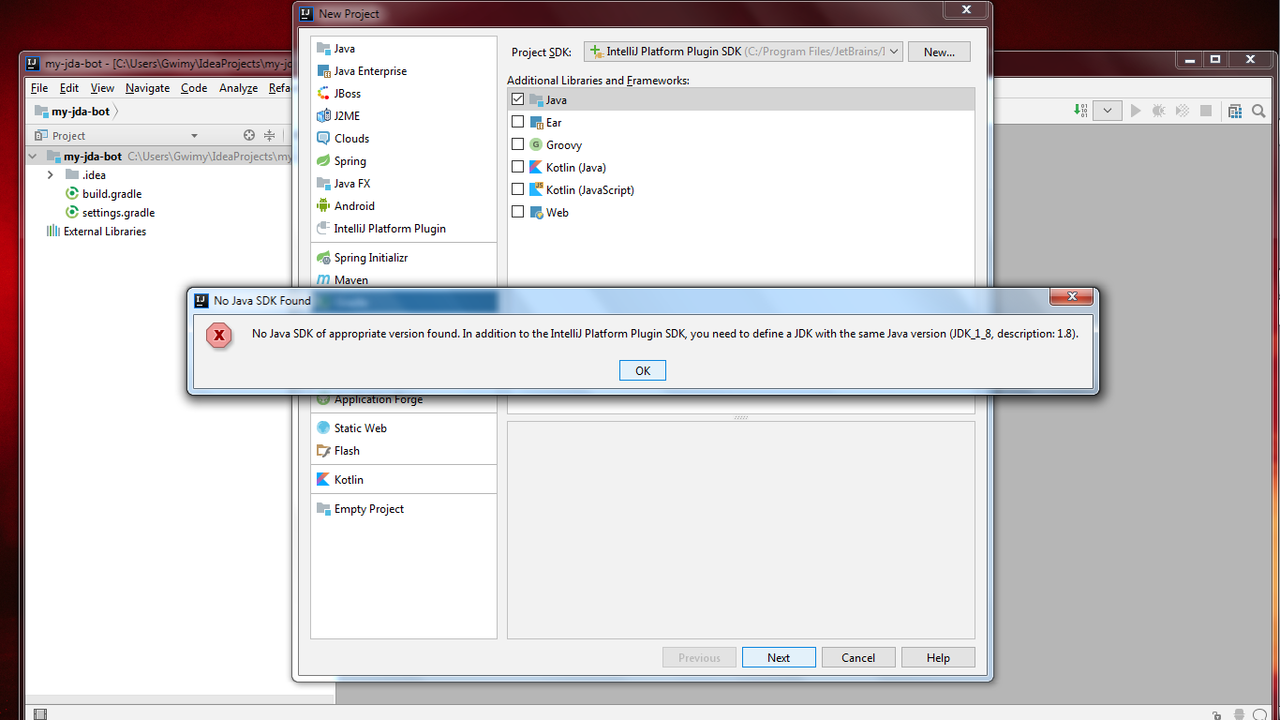Image resolution: width=1280 pixels, height=720 pixels.
Task: Click the Previous button in wizard
Action: click(699, 657)
